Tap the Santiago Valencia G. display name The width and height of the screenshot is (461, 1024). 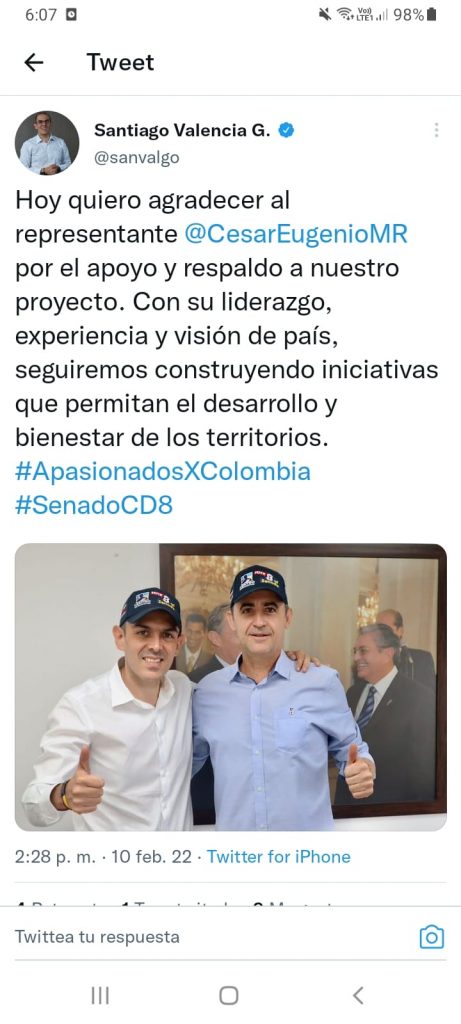(182, 131)
